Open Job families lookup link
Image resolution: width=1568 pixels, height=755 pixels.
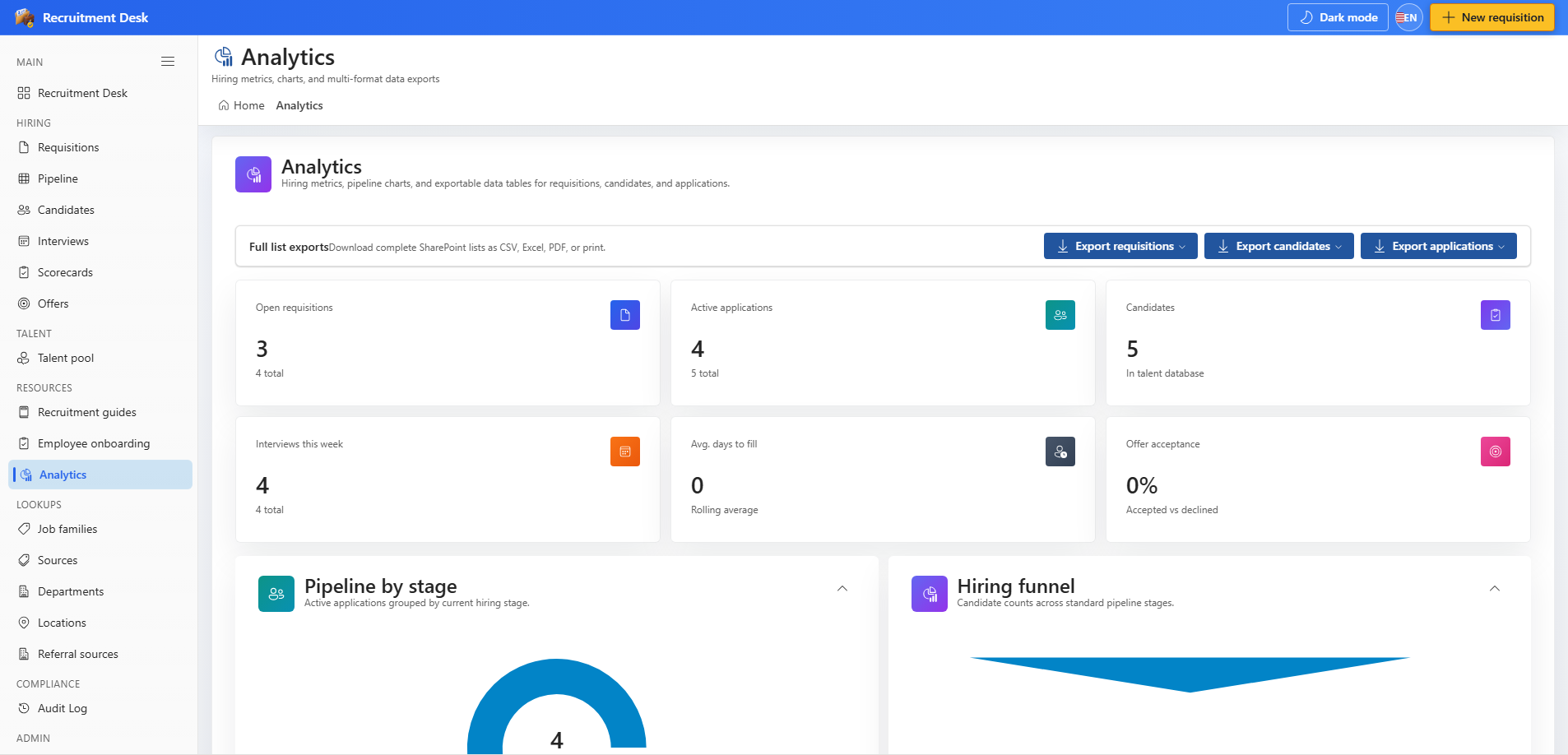point(100,529)
